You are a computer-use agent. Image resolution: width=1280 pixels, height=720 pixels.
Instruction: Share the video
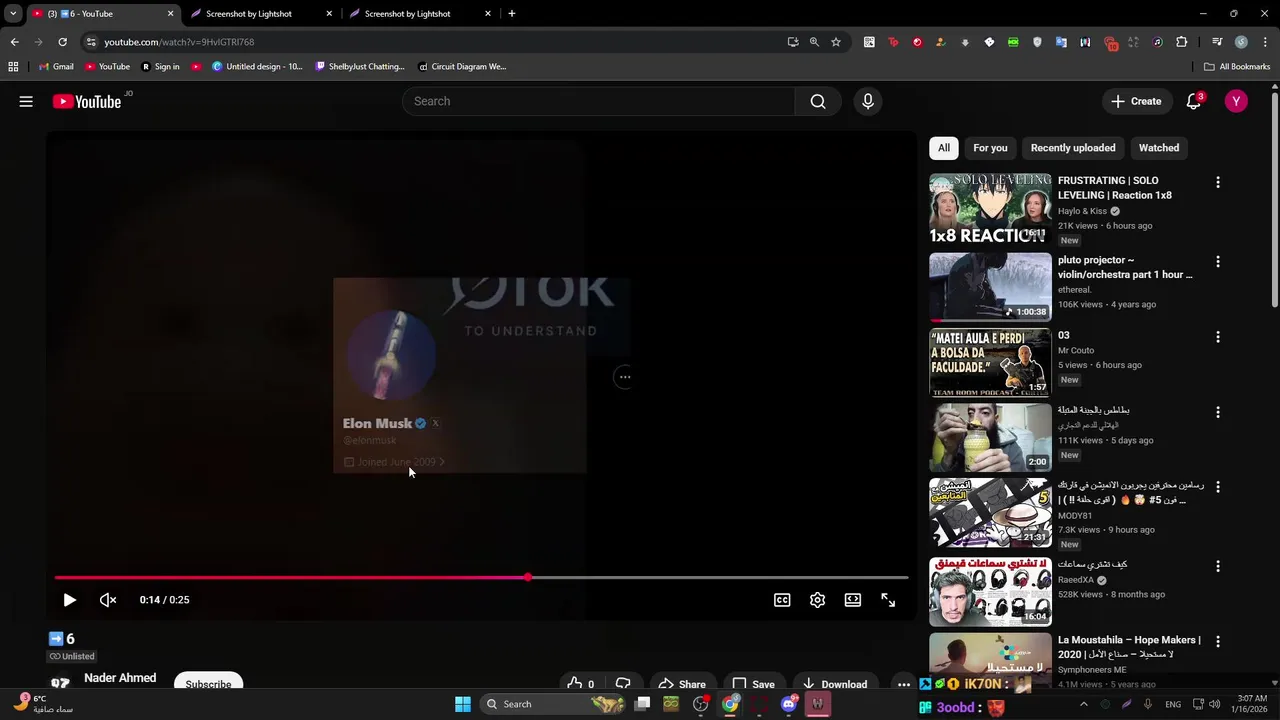pyautogui.click(x=681, y=684)
